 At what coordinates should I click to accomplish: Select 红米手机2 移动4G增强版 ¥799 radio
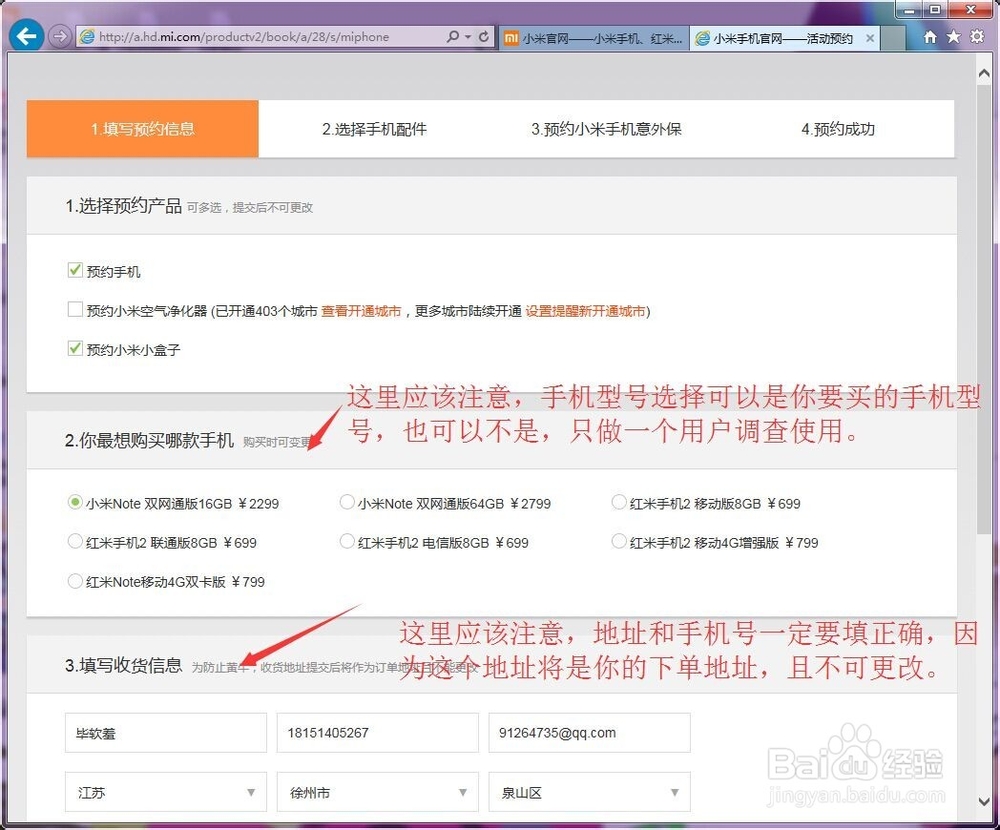(x=619, y=542)
